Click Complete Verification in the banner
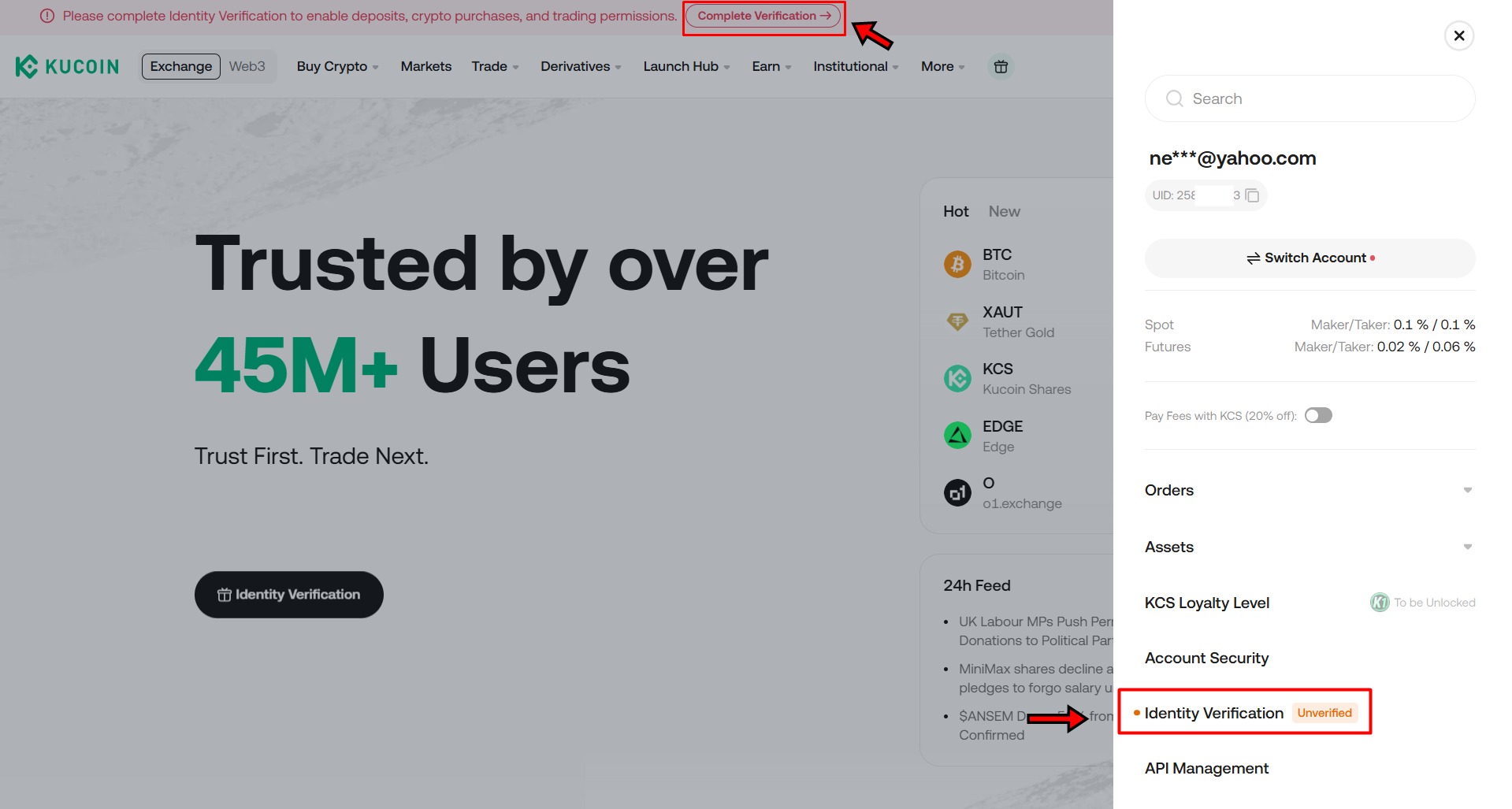This screenshot has height=809, width=1512. (x=763, y=16)
